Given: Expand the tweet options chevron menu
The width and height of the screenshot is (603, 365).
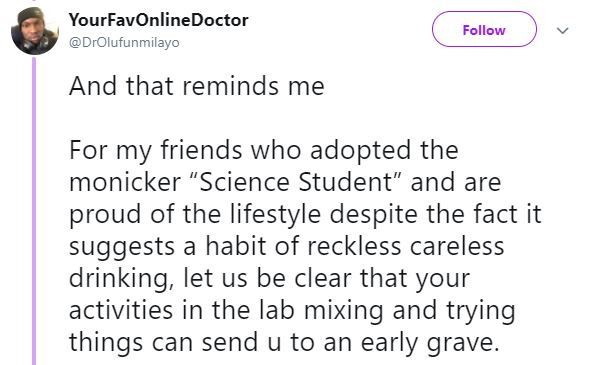Looking at the screenshot, I should [563, 30].
